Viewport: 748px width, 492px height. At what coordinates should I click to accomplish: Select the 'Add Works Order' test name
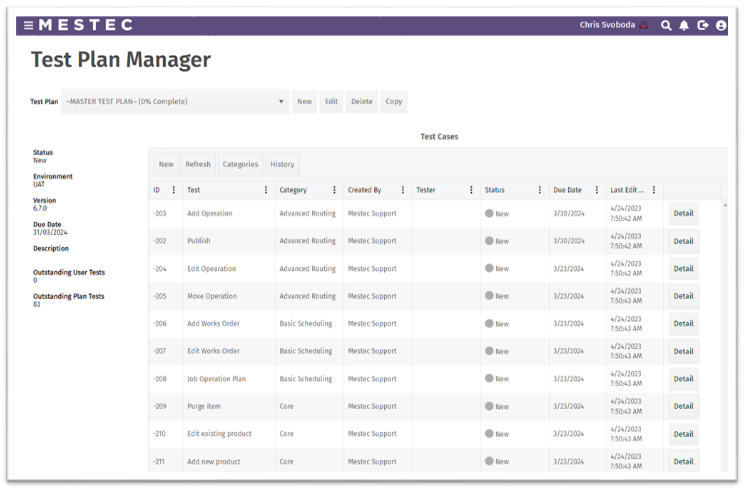pos(213,324)
